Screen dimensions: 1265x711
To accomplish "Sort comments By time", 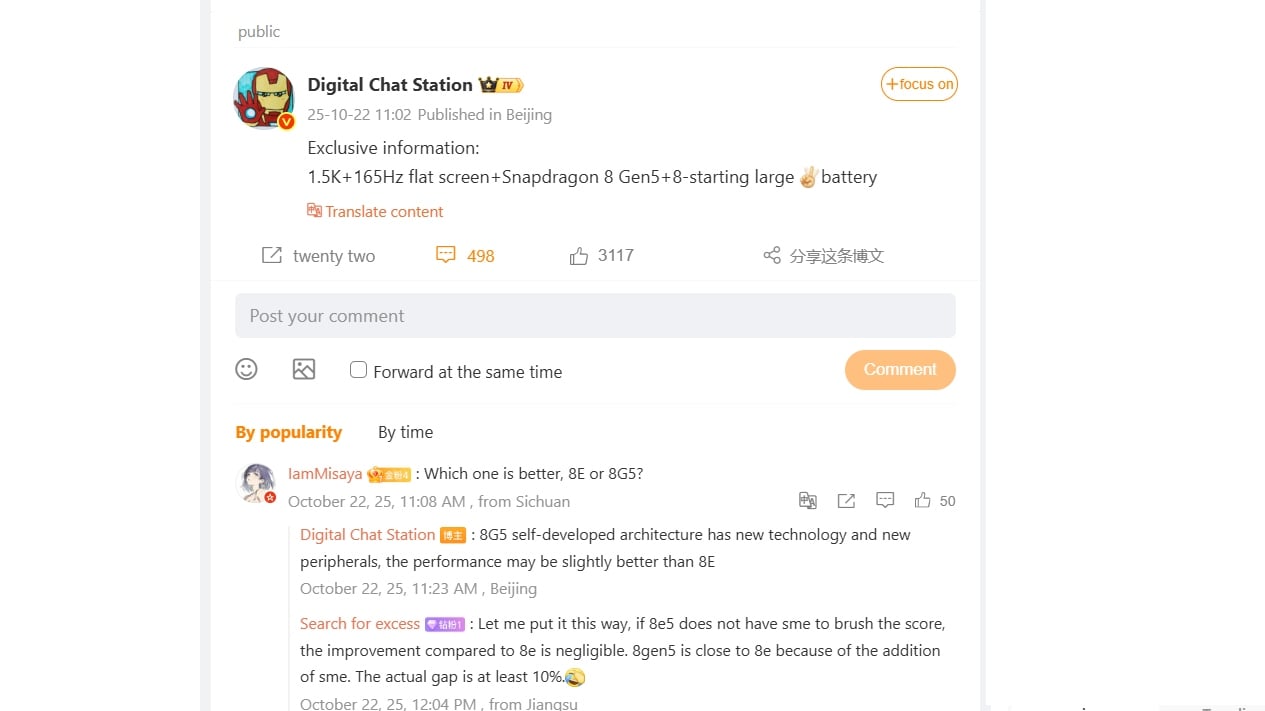I will (x=405, y=432).
